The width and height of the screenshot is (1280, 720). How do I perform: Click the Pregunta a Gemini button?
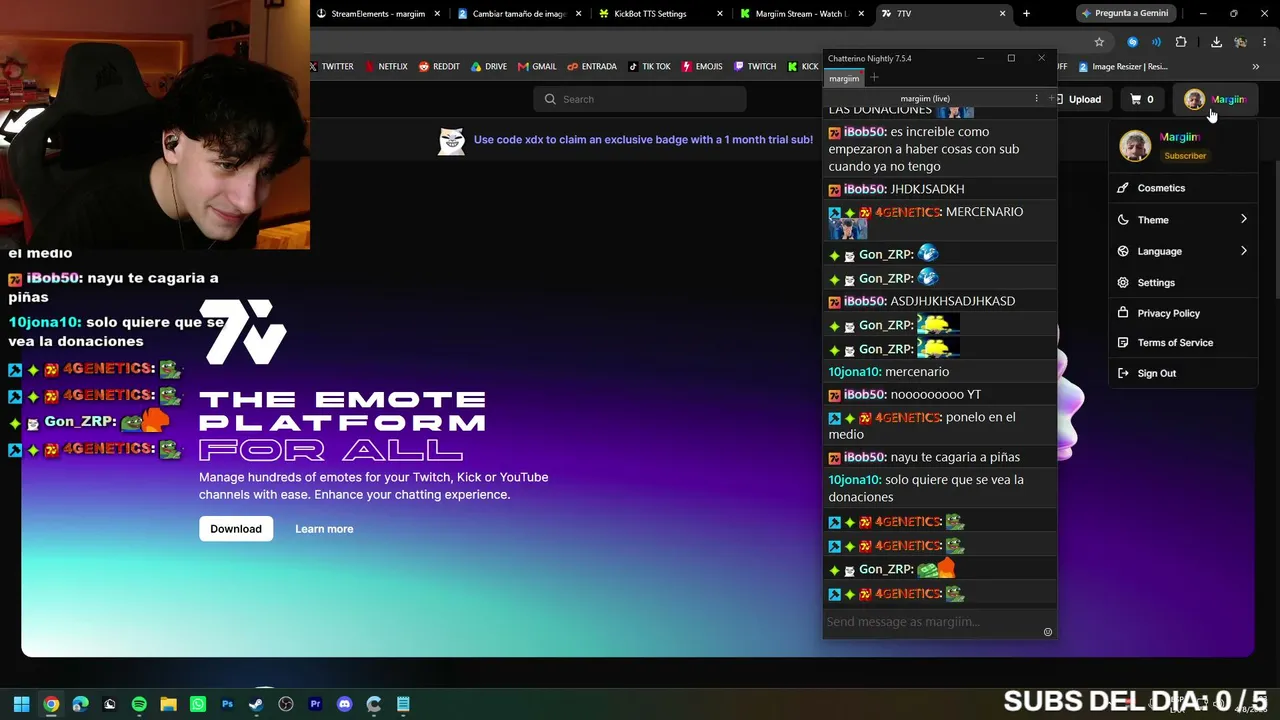click(1125, 14)
